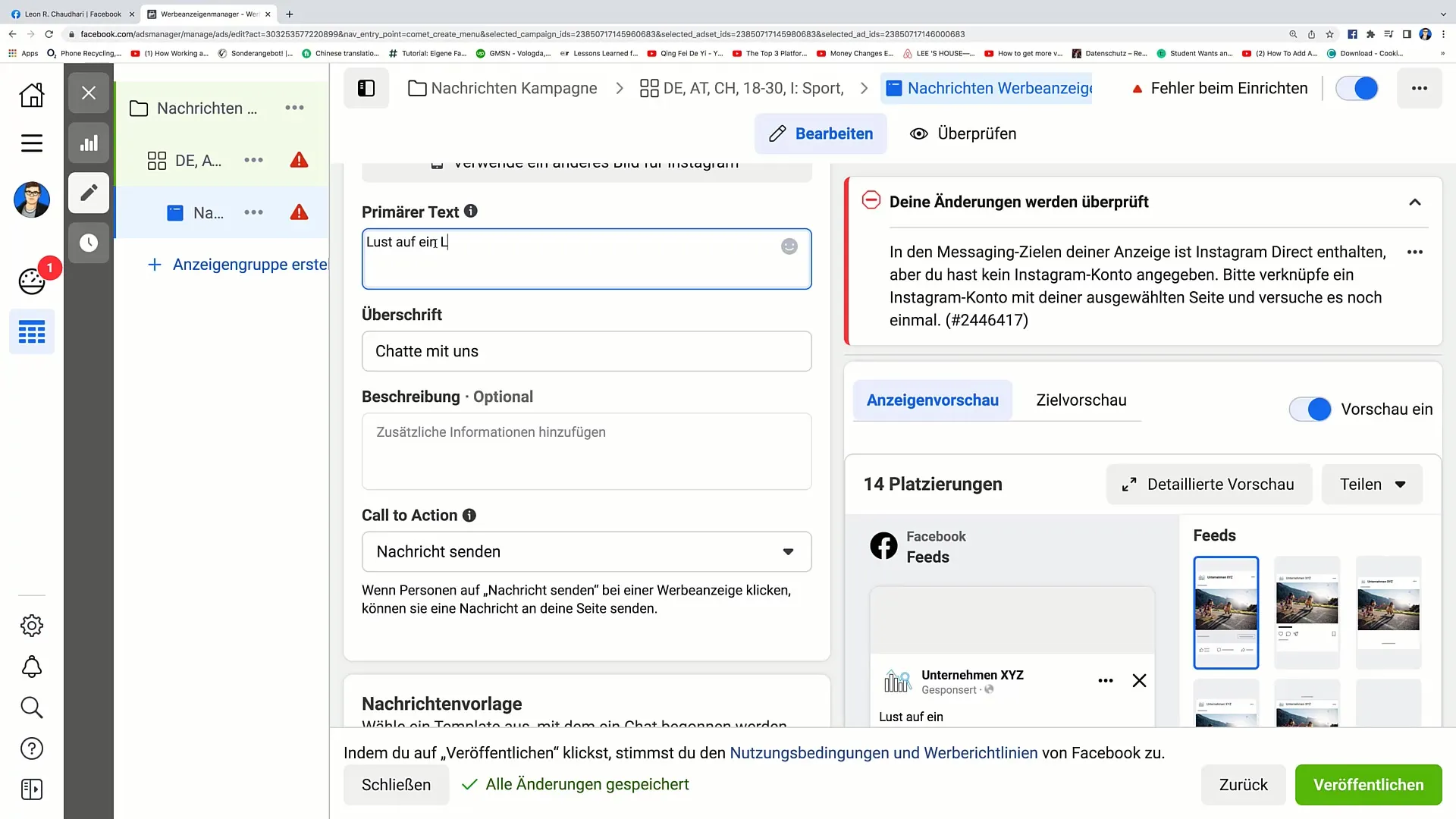Bookmark page with star icon in address bar

pyautogui.click(x=1329, y=34)
